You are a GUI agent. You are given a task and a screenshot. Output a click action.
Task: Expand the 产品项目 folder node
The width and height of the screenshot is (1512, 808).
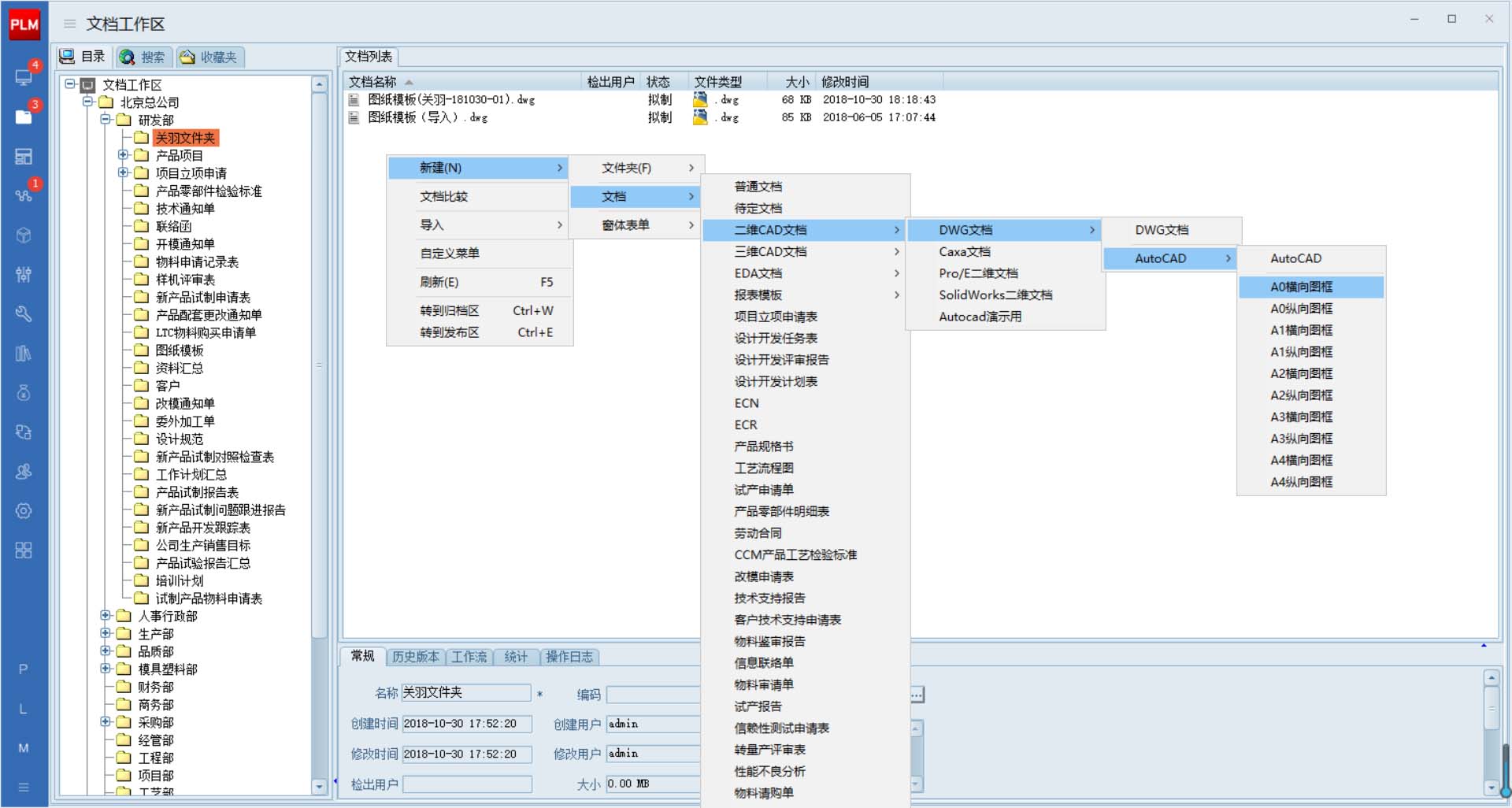pyautogui.click(x=123, y=155)
